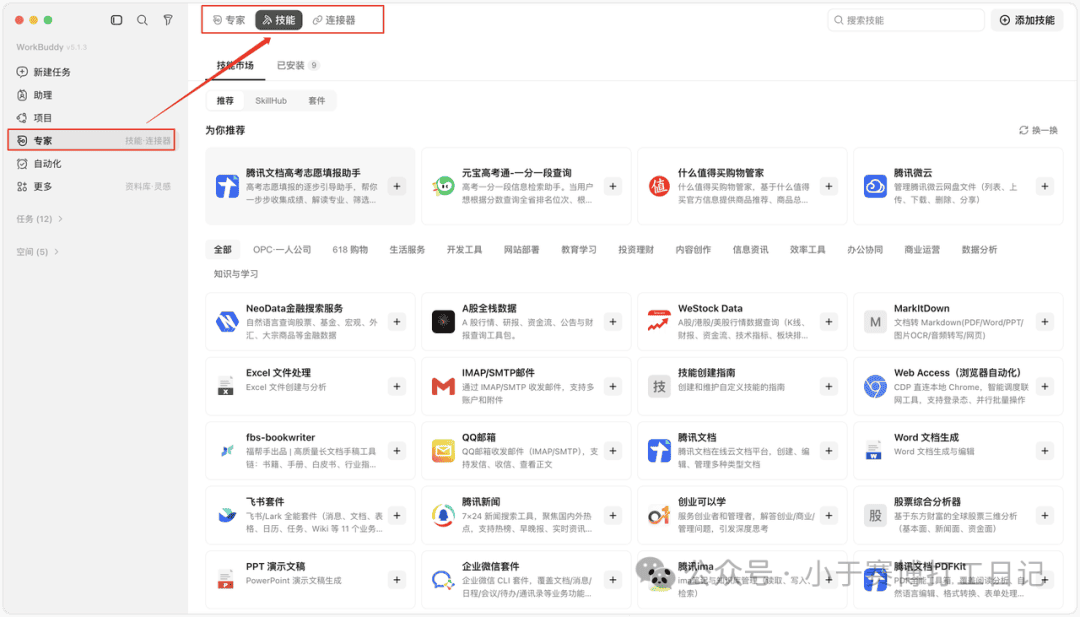Add the 什么值得买购物管家 skill

pos(829,186)
